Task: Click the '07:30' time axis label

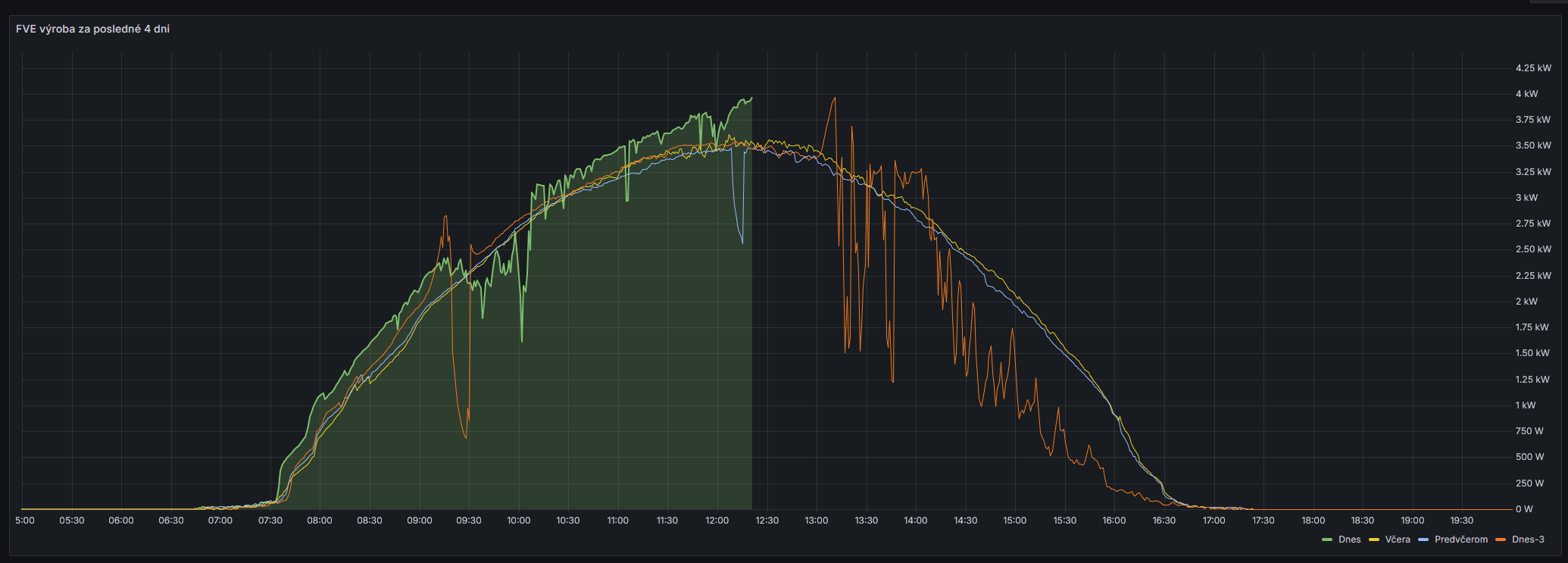Action: coord(270,521)
